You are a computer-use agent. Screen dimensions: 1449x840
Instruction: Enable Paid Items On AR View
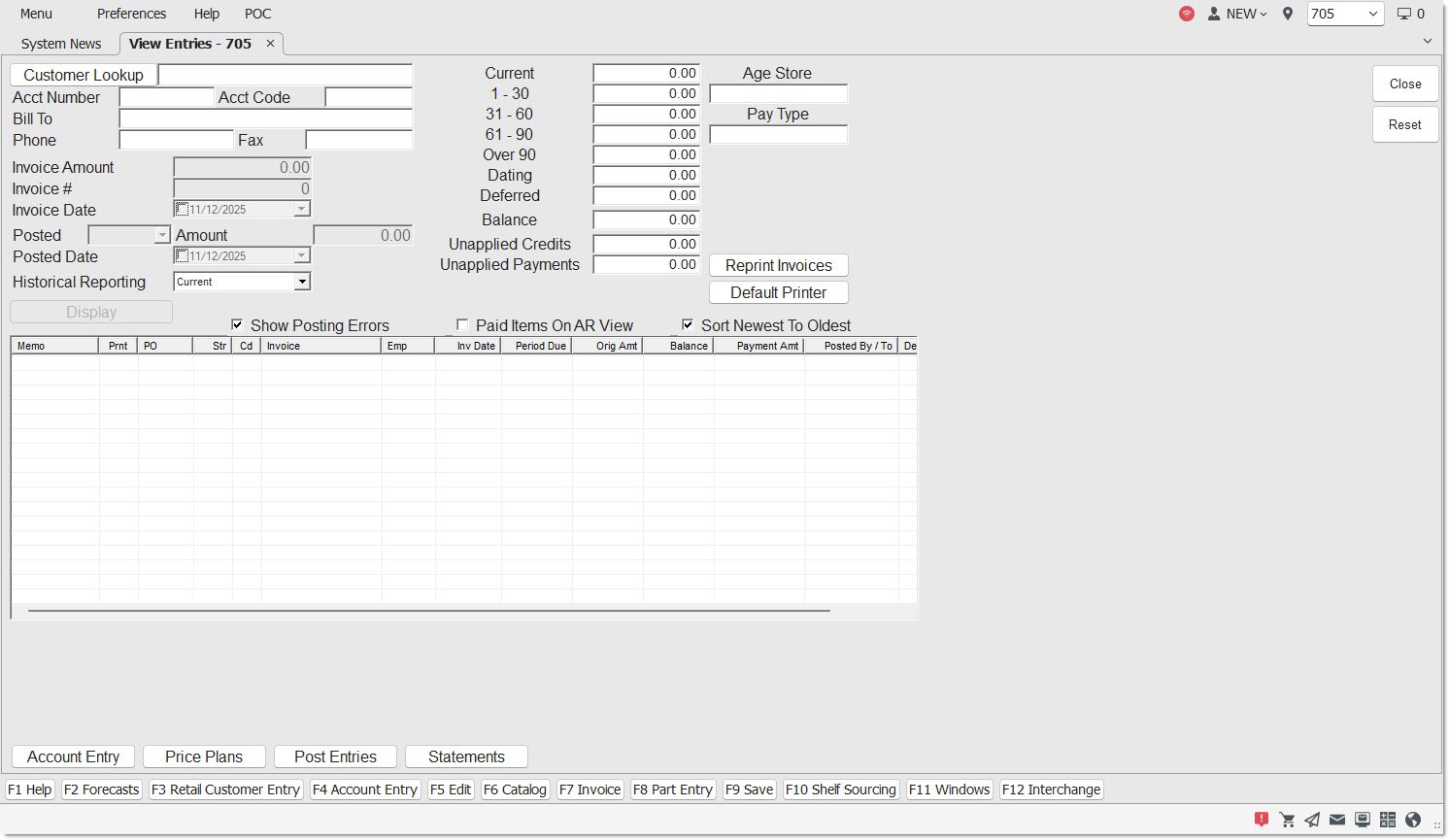pyautogui.click(x=462, y=325)
